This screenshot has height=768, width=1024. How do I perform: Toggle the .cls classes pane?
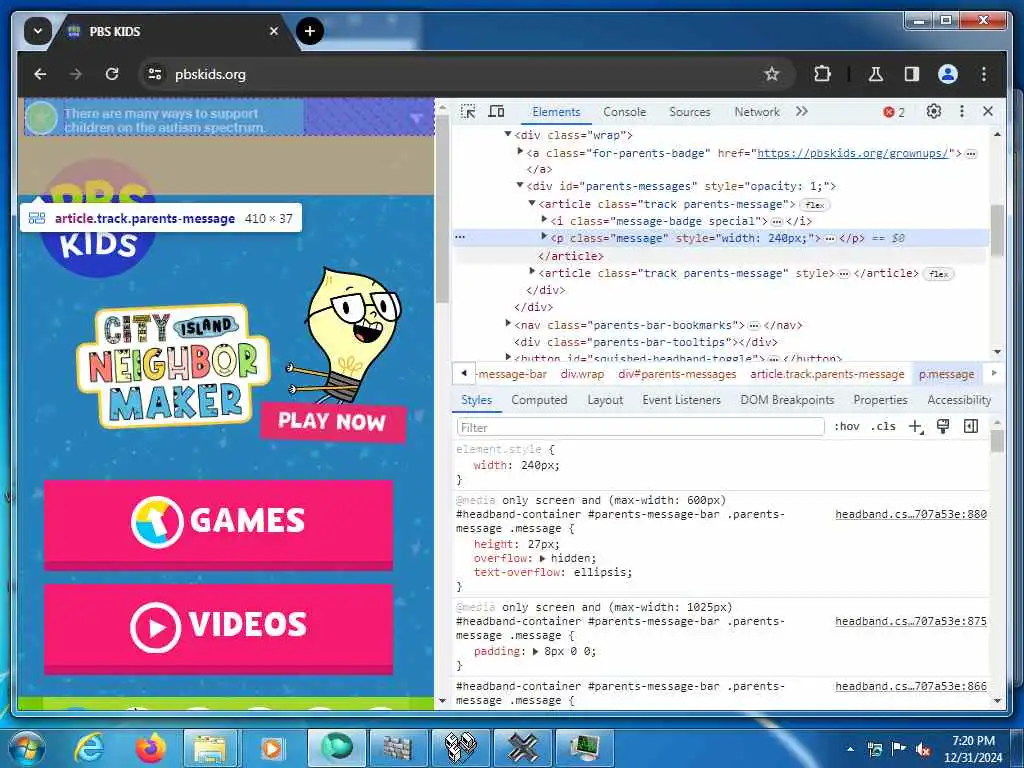[884, 426]
